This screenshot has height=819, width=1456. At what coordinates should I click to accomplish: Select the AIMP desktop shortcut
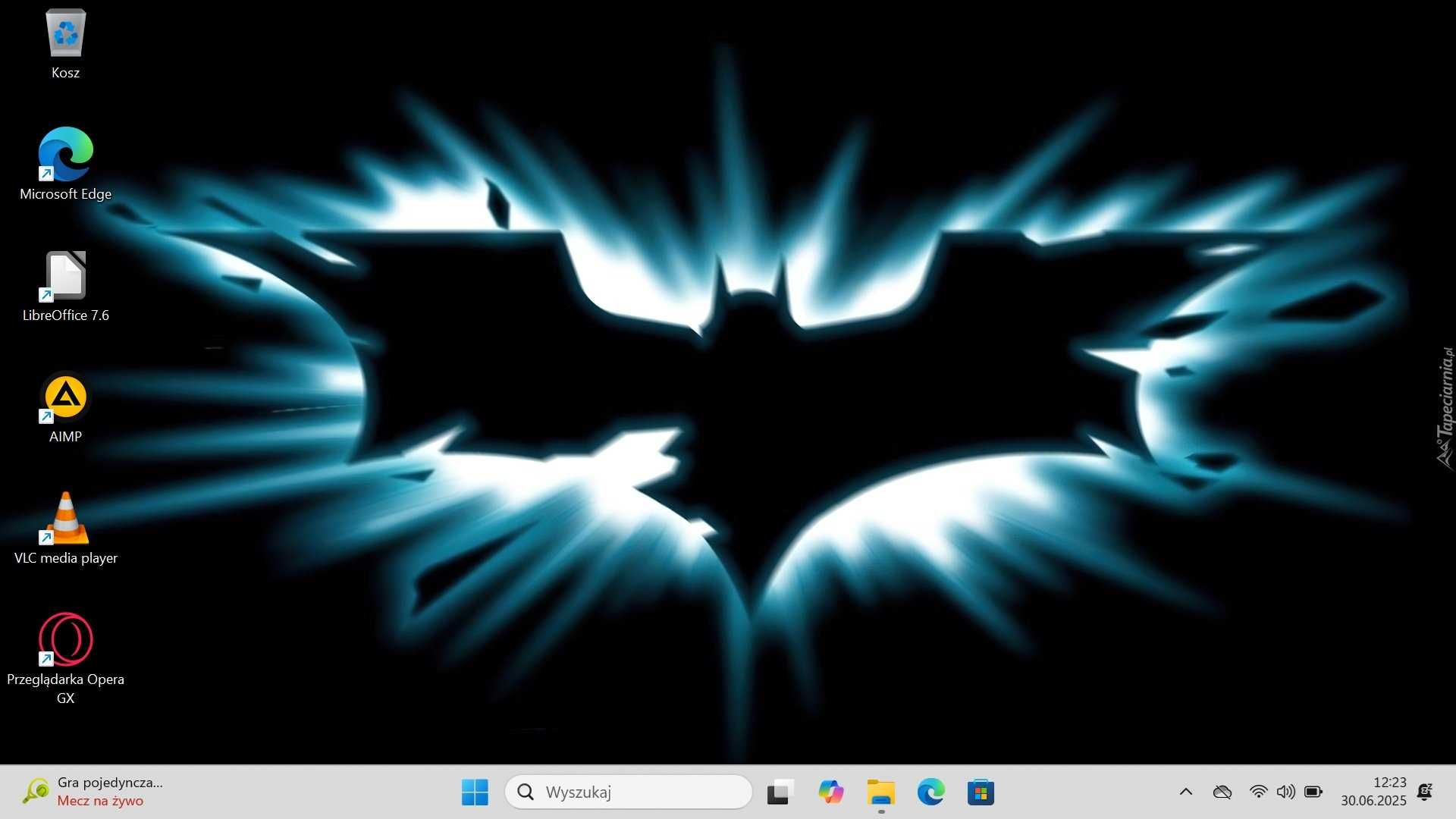click(65, 408)
